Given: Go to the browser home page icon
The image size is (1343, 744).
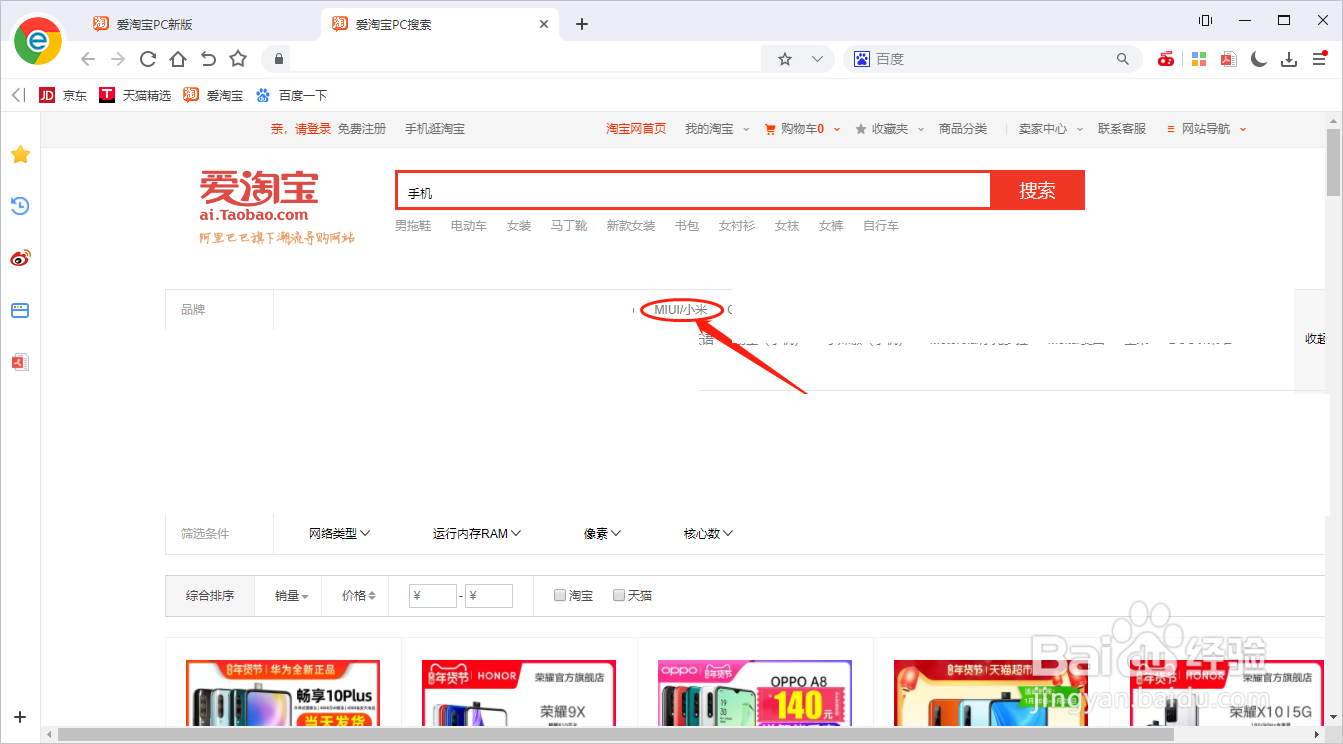Looking at the screenshot, I should pyautogui.click(x=178, y=59).
